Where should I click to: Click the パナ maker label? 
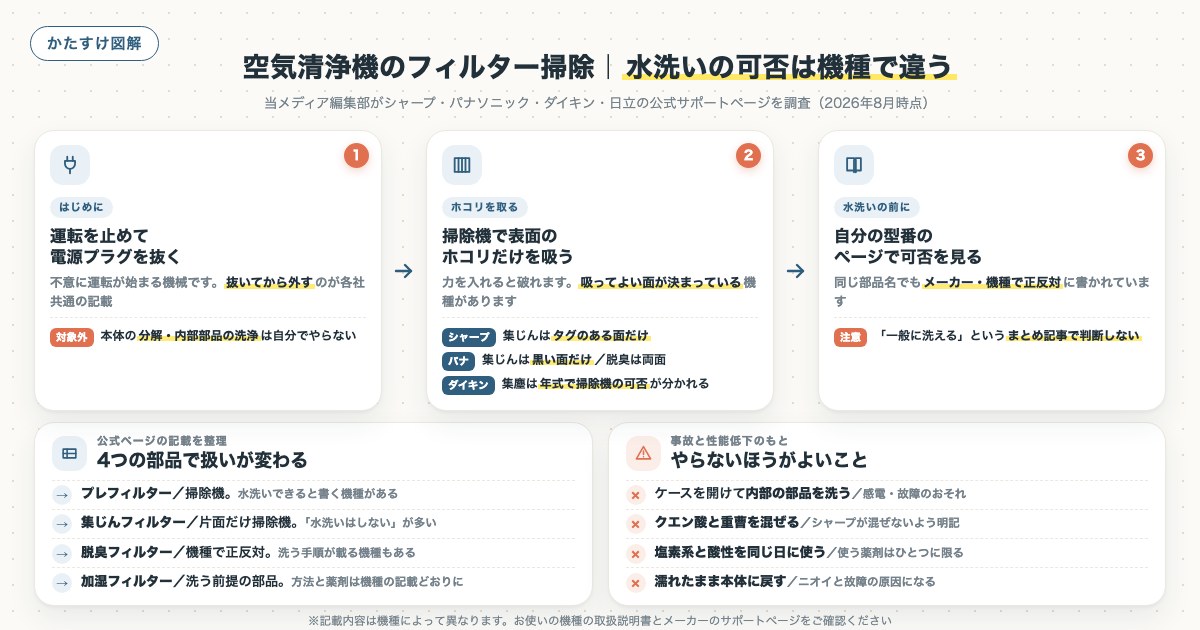pyautogui.click(x=458, y=361)
